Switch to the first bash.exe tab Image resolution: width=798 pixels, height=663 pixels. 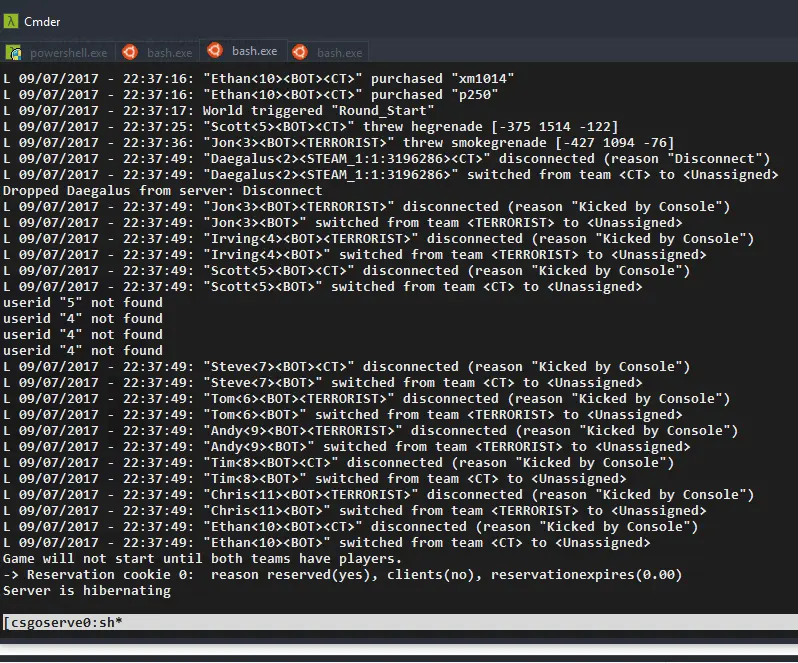point(158,52)
